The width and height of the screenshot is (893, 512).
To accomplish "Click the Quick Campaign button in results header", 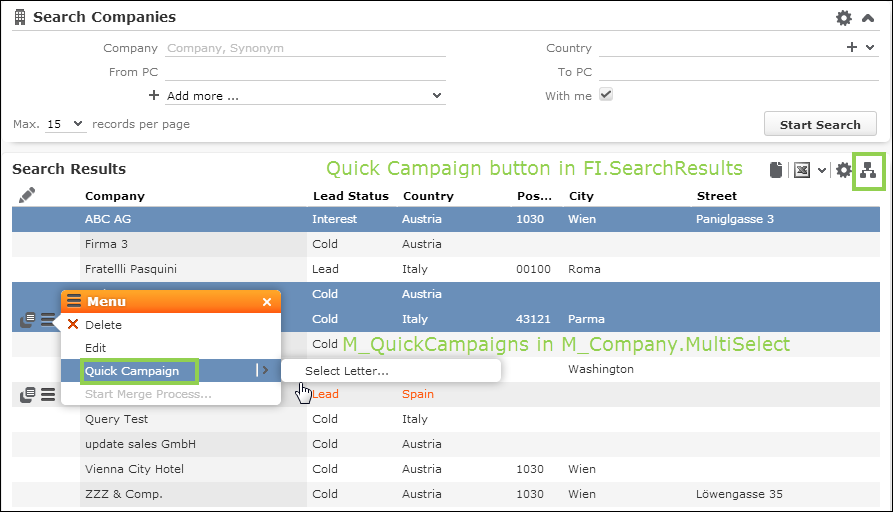I will click(x=868, y=170).
